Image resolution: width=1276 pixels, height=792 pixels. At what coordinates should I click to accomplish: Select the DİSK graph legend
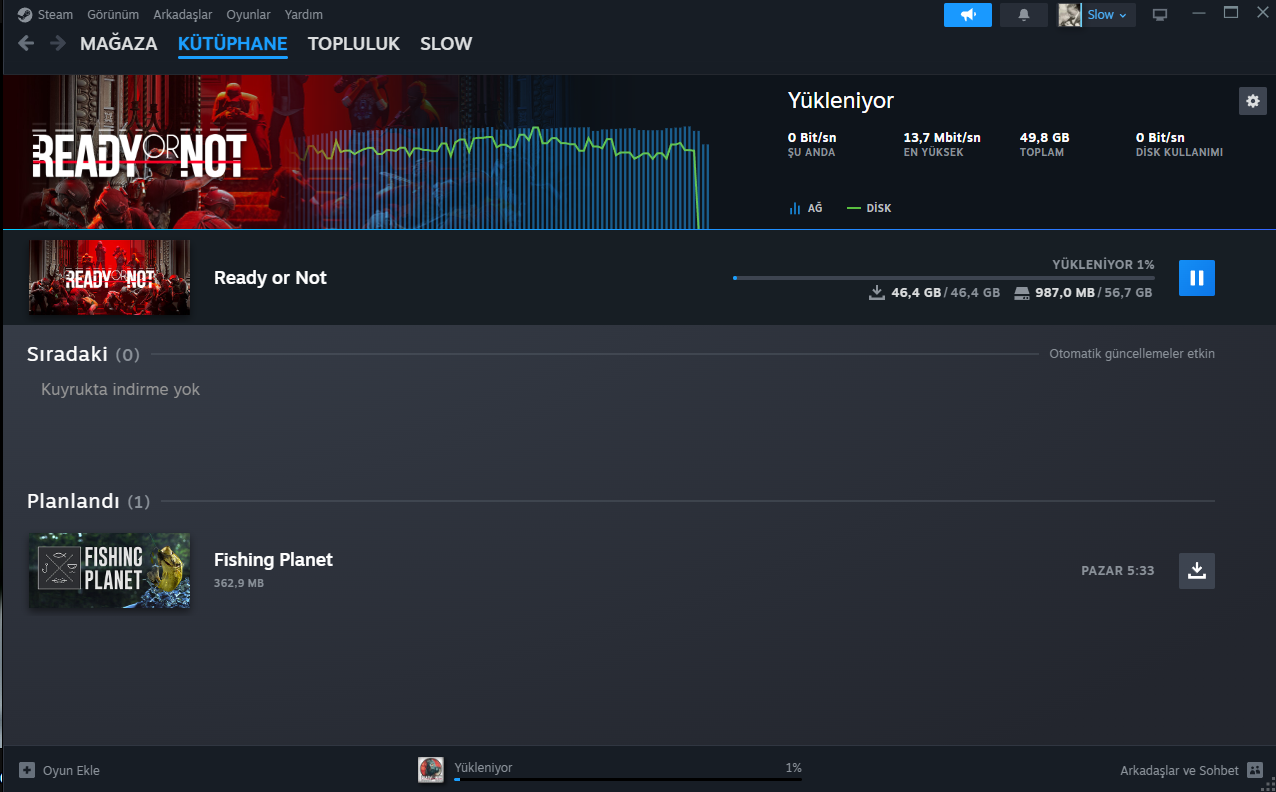coord(869,208)
